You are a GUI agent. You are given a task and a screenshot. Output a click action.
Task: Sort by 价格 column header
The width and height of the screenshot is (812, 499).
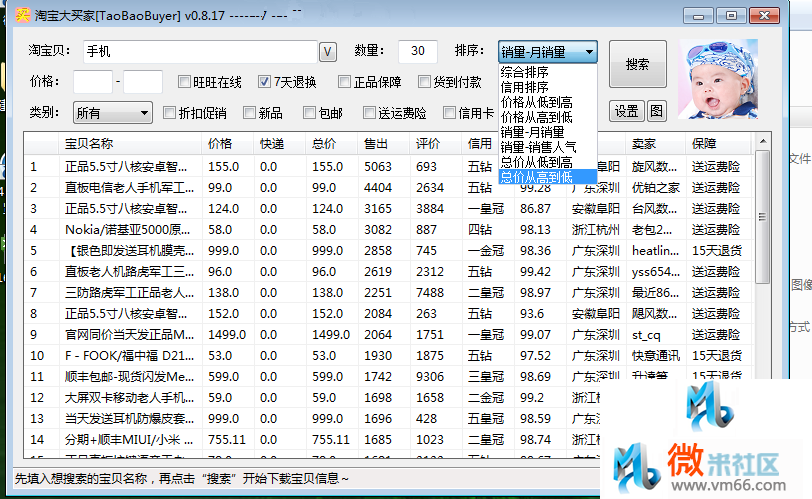click(228, 143)
